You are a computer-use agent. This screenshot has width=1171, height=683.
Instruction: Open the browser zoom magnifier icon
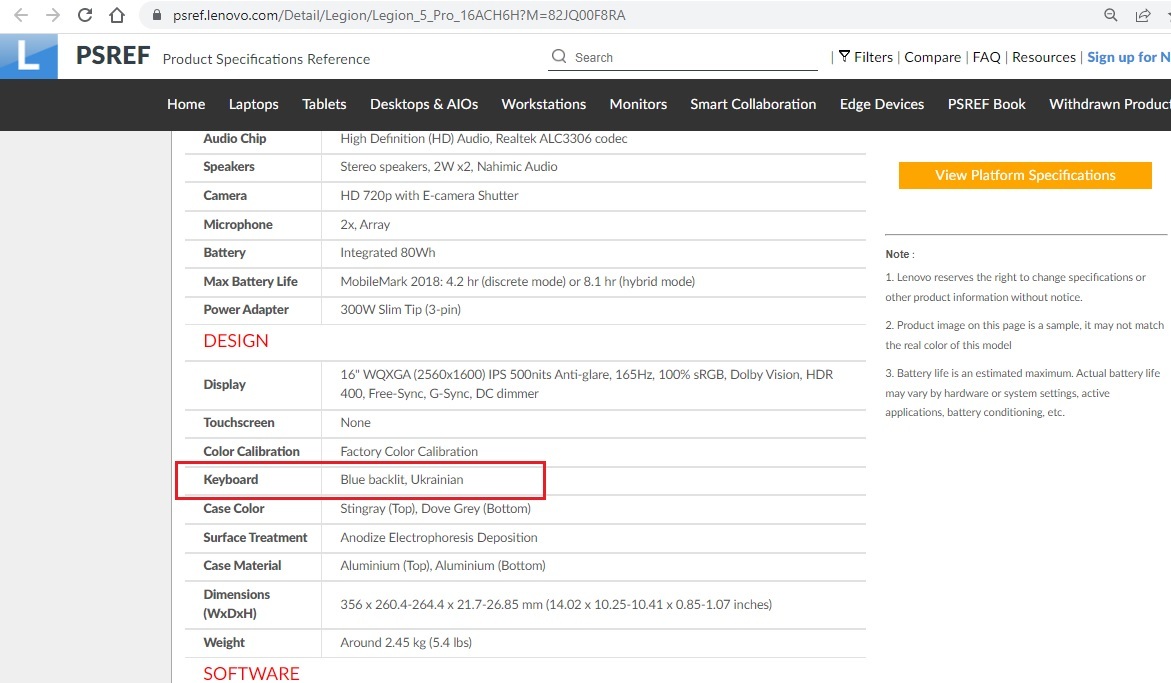[1111, 15]
